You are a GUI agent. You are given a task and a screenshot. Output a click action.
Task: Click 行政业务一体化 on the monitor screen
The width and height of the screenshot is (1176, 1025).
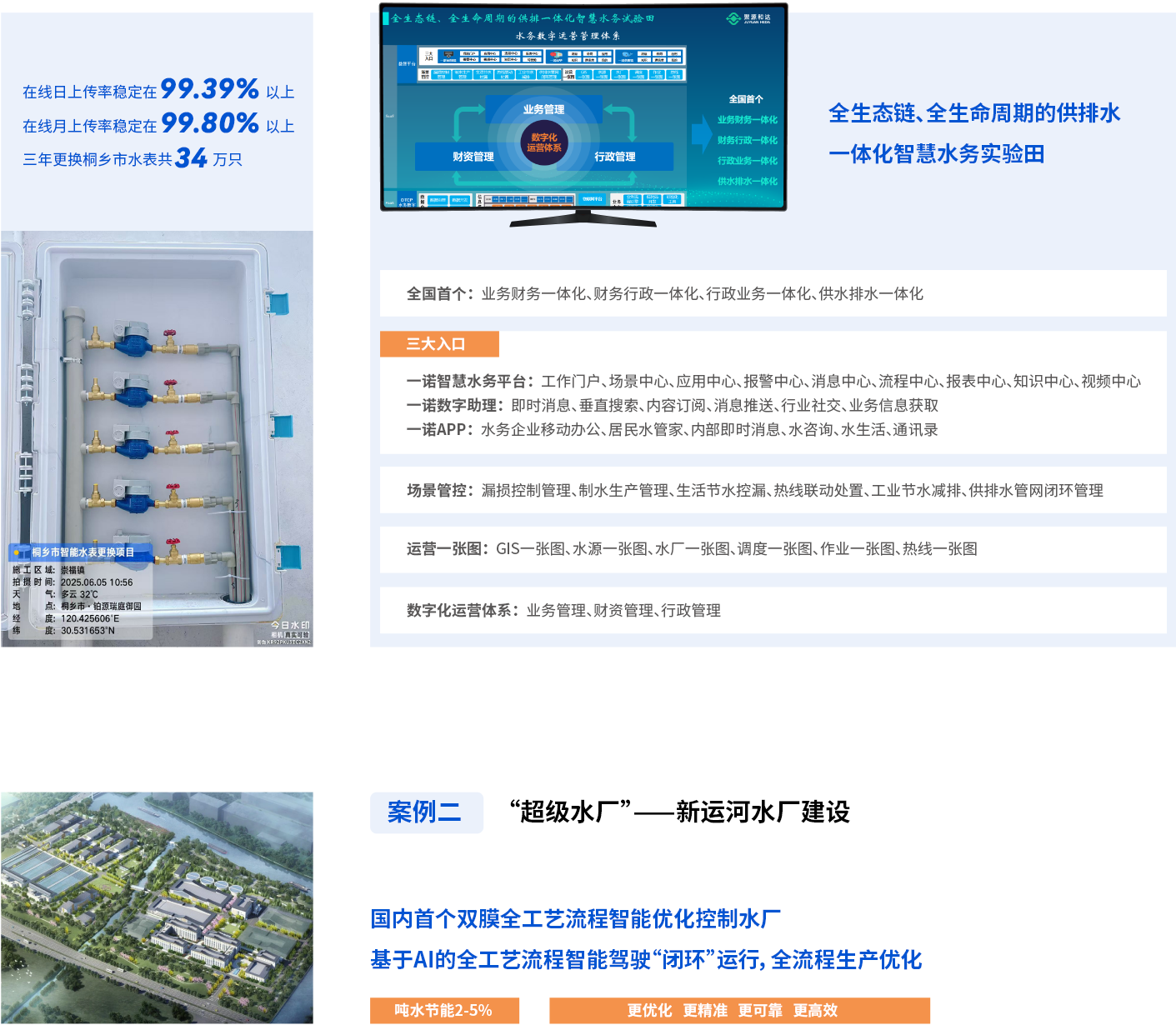(748, 161)
